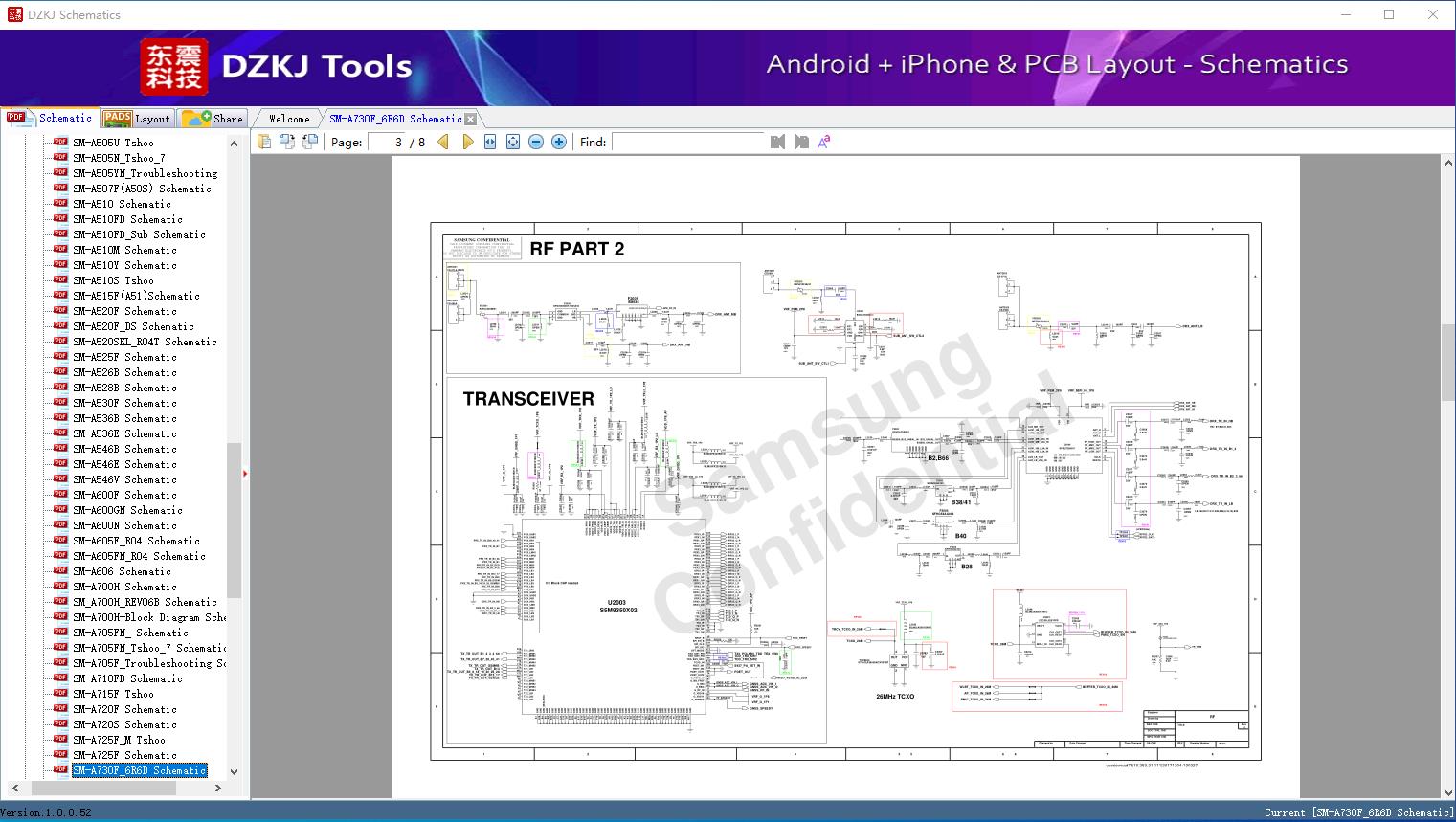
Task: Click the page number input field
Action: (x=388, y=142)
